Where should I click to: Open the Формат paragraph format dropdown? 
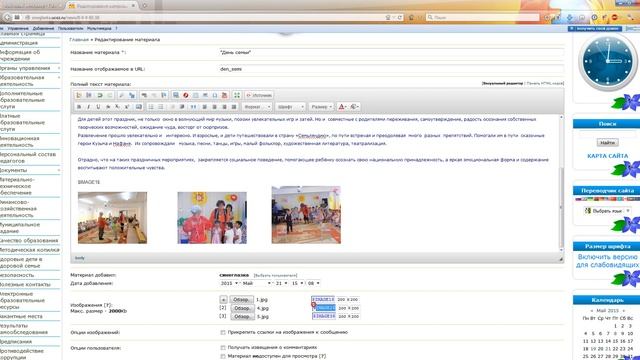pos(257,107)
